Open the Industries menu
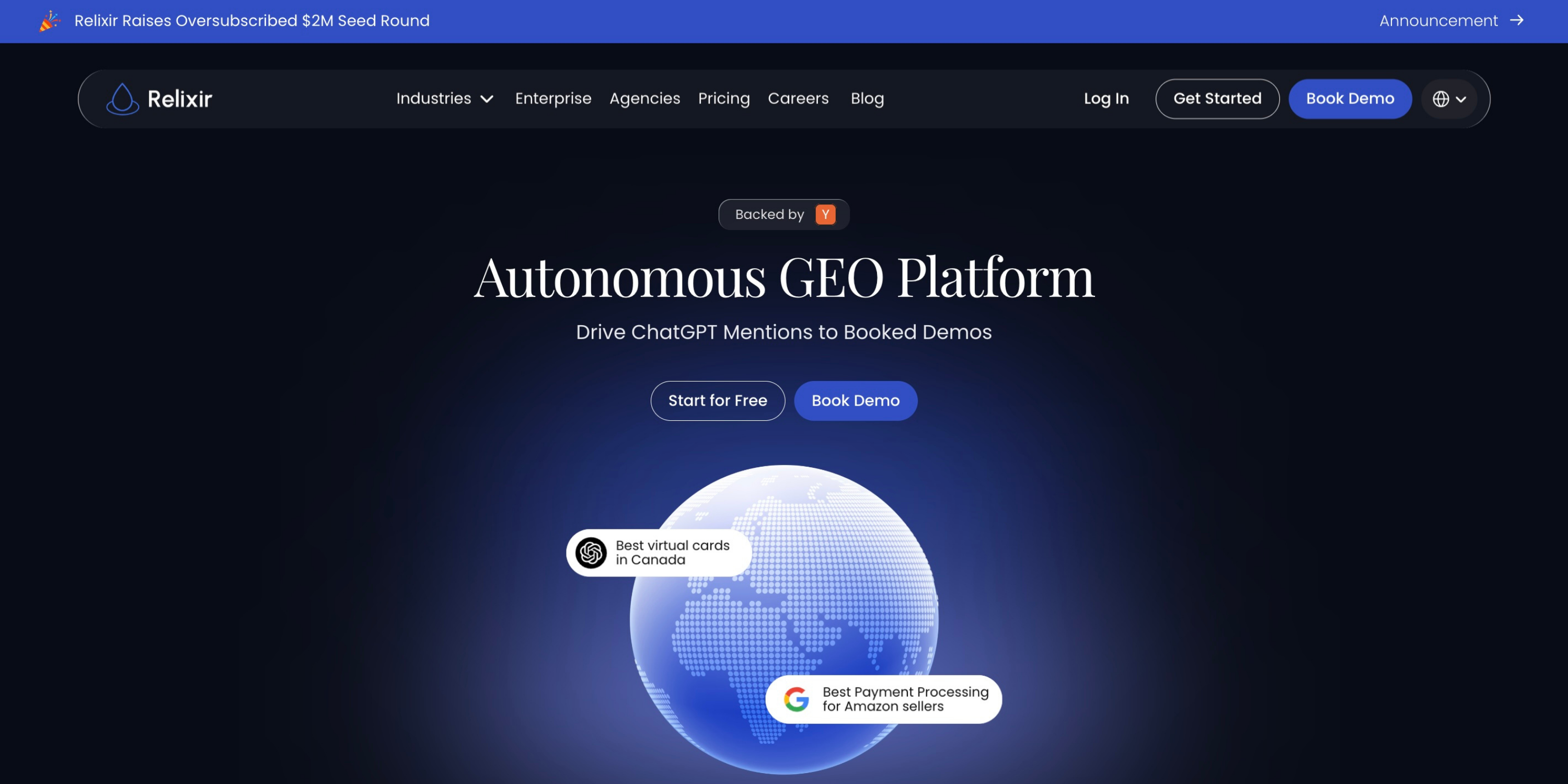Screen dimensions: 1568x784 444,99
